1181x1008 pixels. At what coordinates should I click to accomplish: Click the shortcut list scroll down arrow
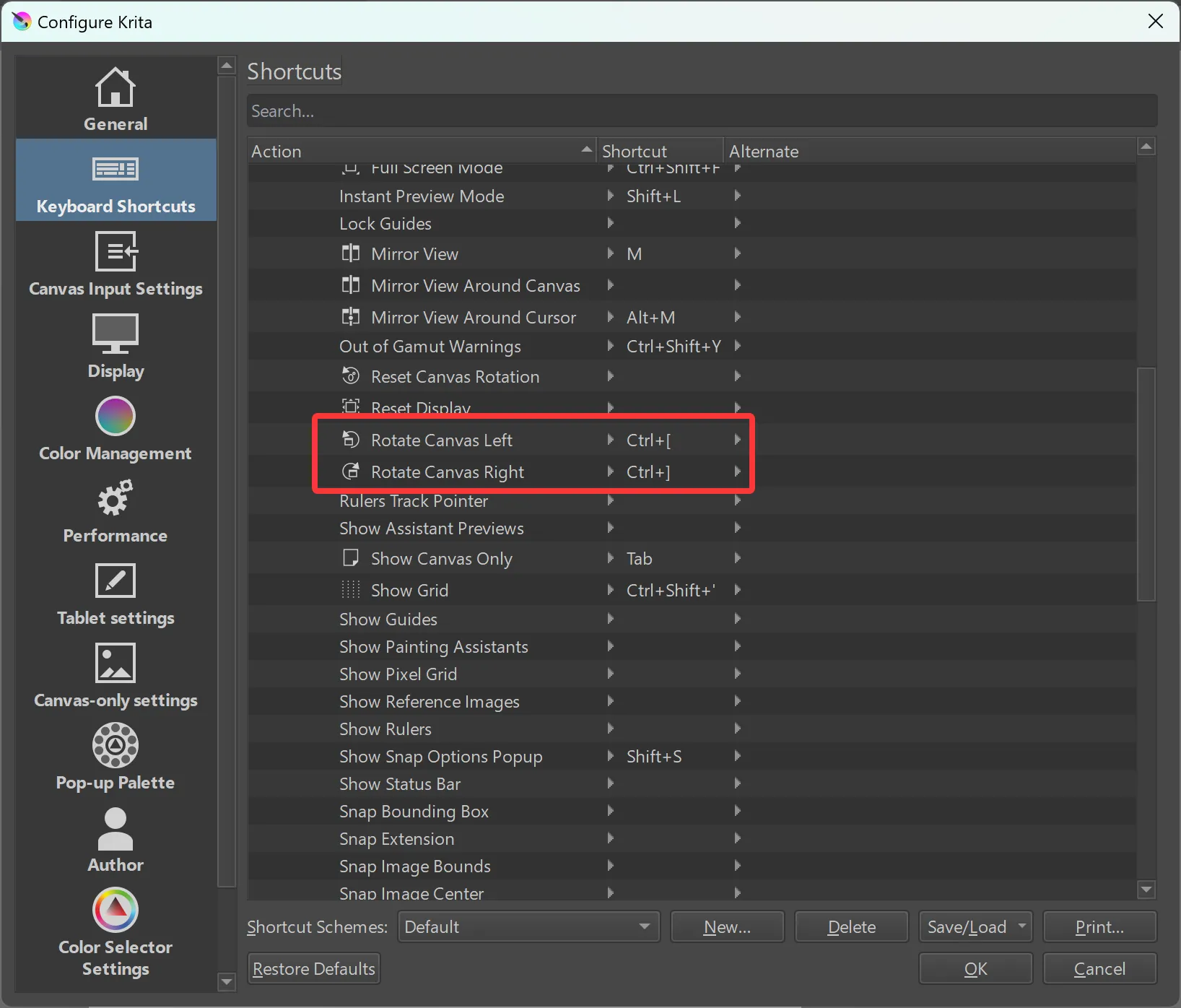click(1146, 890)
